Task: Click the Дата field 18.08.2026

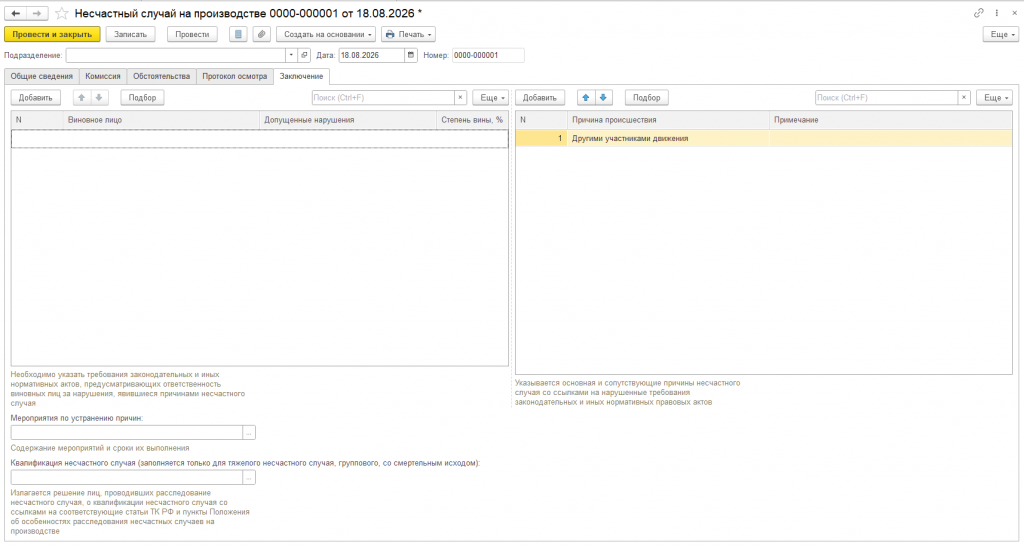Action: (372, 56)
